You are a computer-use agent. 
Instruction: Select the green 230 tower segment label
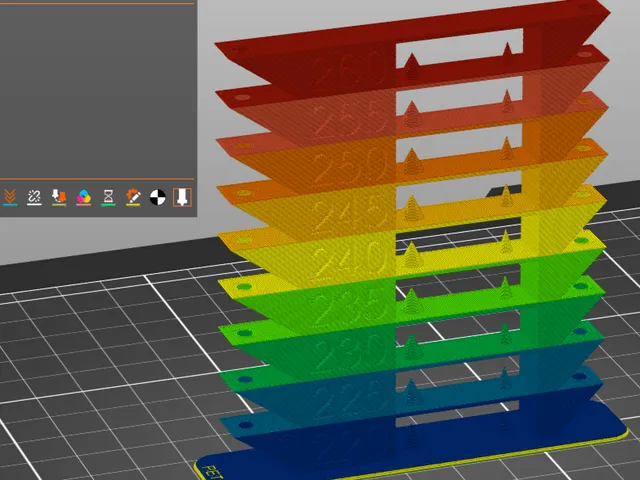tap(350, 352)
